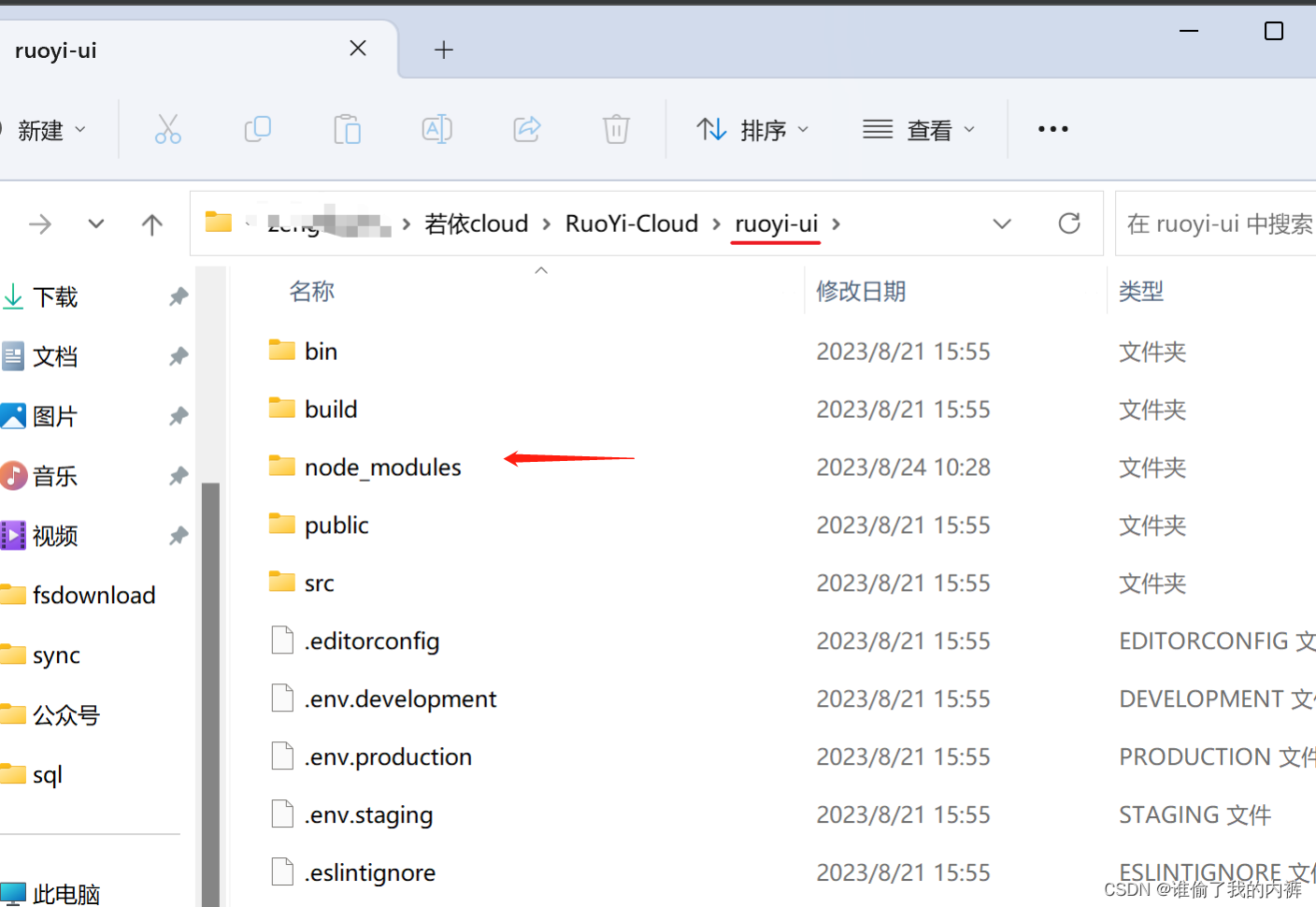Open the 查看 view dropdown

[x=919, y=130]
